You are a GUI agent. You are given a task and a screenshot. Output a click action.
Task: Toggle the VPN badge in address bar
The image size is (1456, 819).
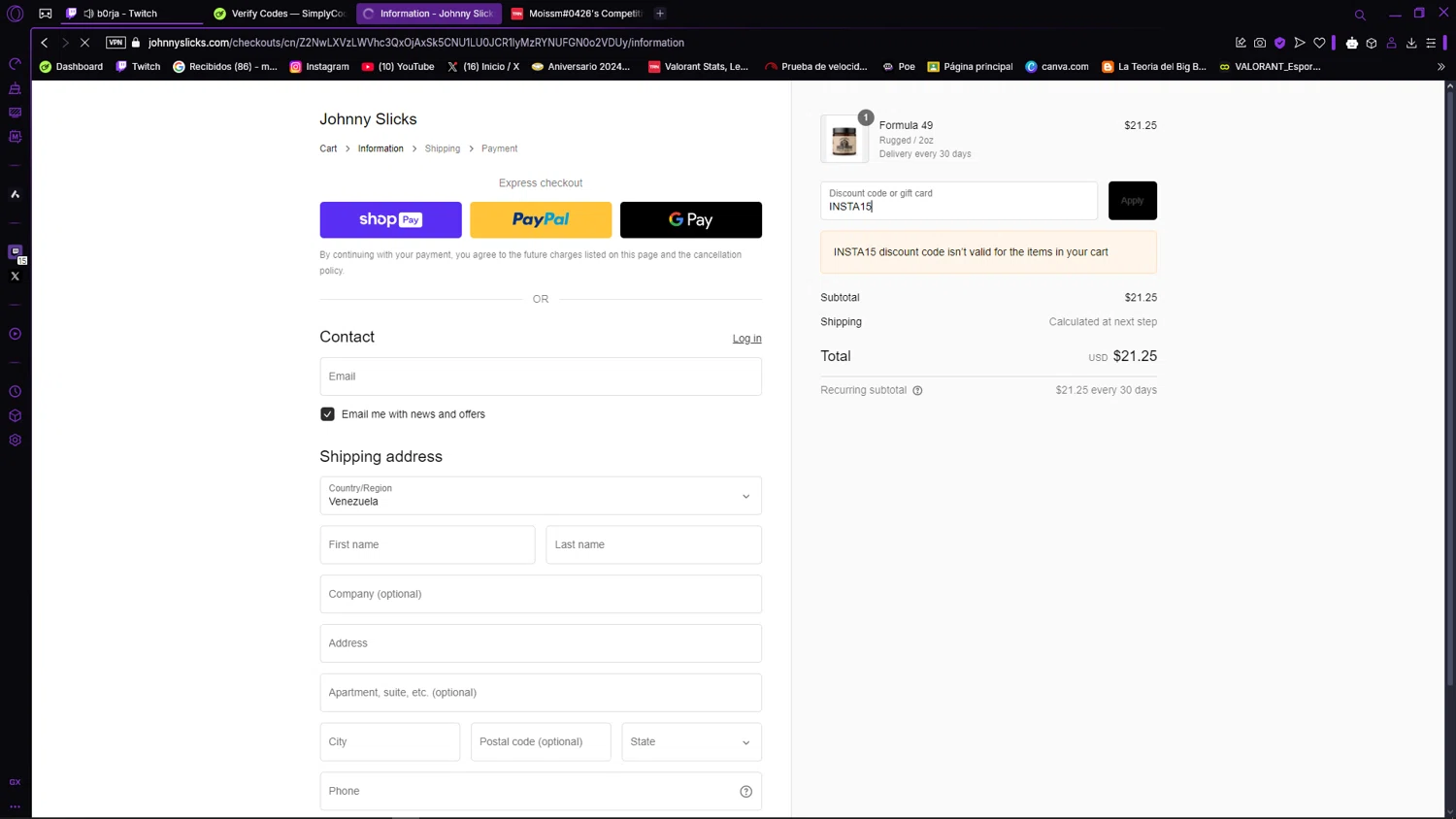pyautogui.click(x=116, y=43)
